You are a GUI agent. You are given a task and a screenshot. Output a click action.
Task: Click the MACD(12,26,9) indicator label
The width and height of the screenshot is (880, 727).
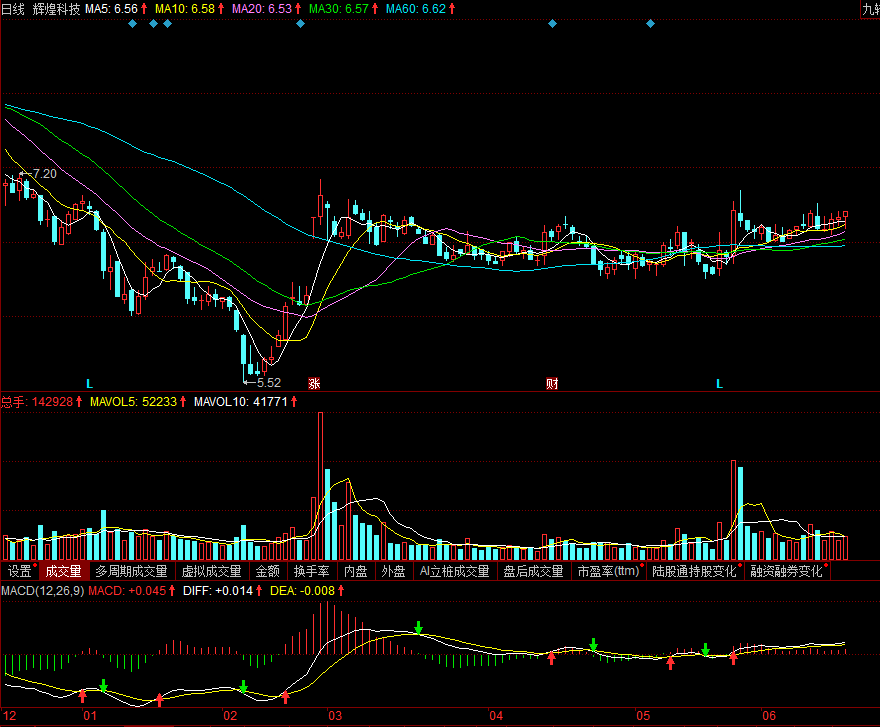[x=42, y=591]
